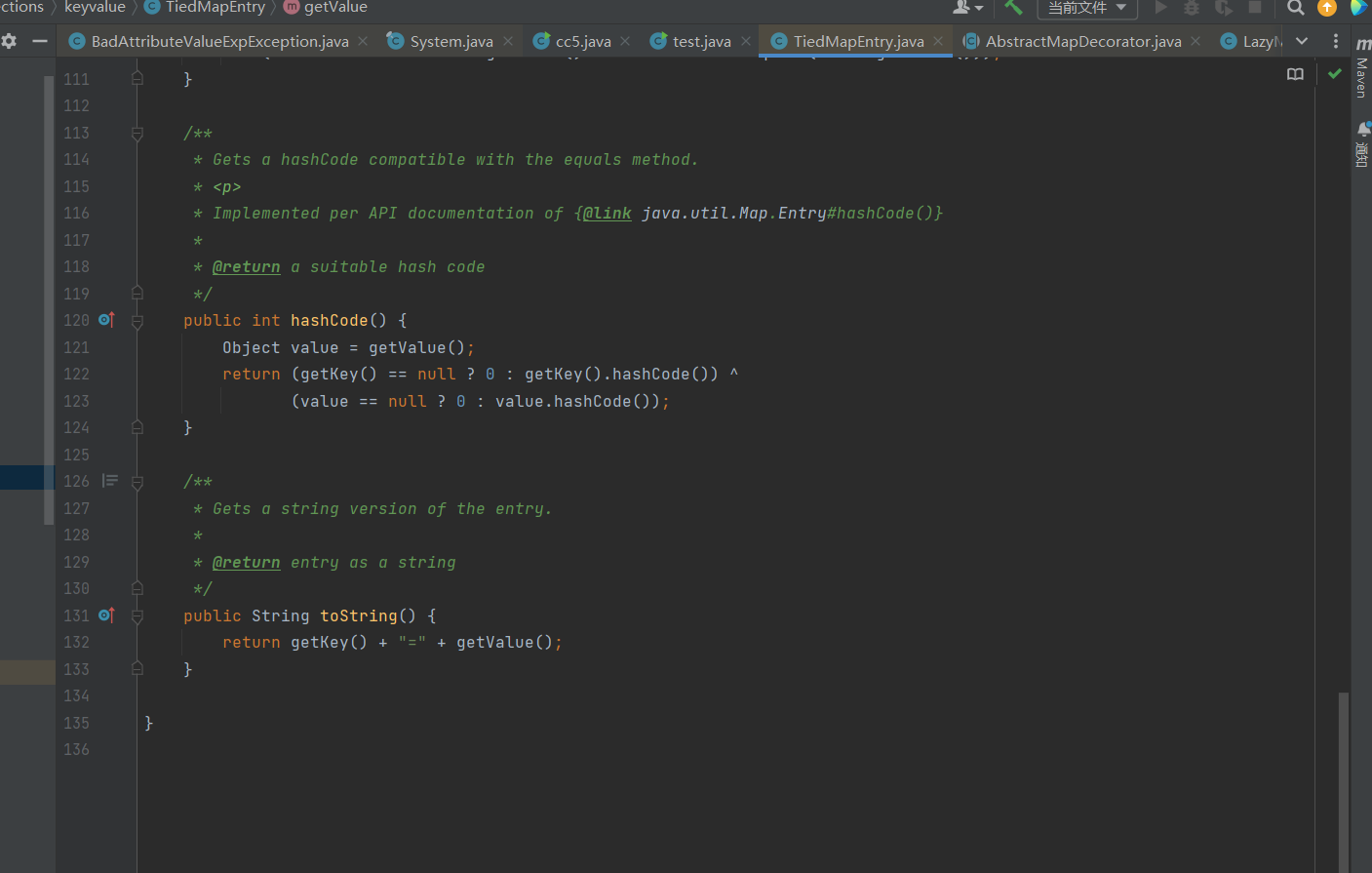Screen dimensions: 1372x873
Task: Open the 当前文件 run configuration dropdown
Action: (1087, 8)
